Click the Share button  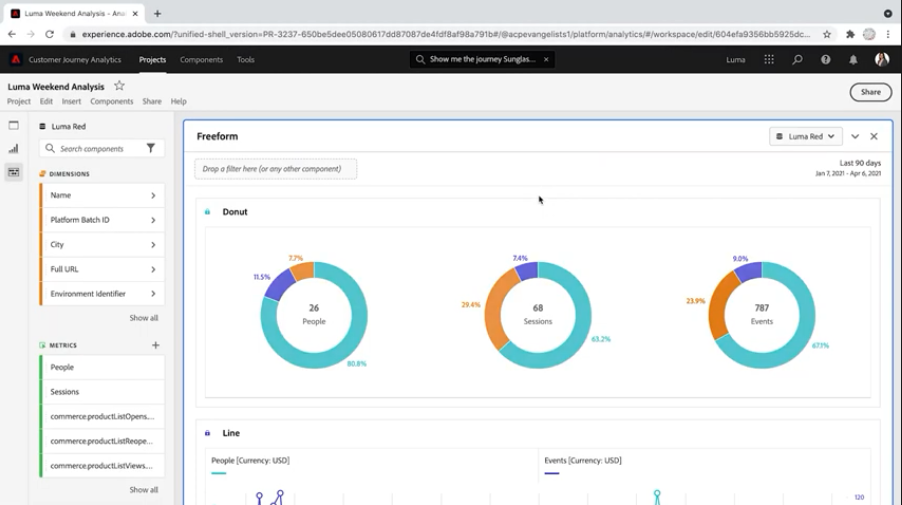[x=870, y=92]
